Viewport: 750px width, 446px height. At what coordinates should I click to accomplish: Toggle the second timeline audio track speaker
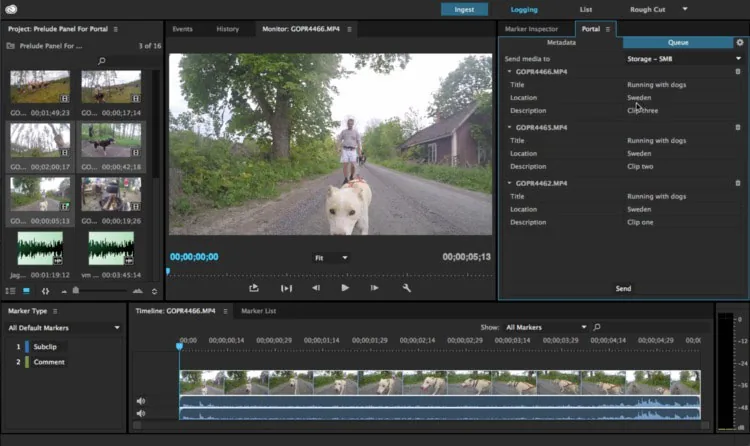click(141, 413)
